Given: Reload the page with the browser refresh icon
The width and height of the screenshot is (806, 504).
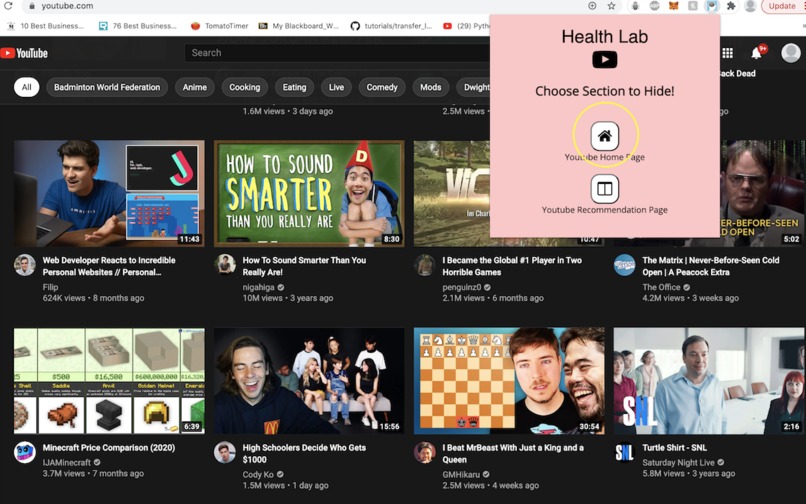Looking at the screenshot, I should [8, 6].
